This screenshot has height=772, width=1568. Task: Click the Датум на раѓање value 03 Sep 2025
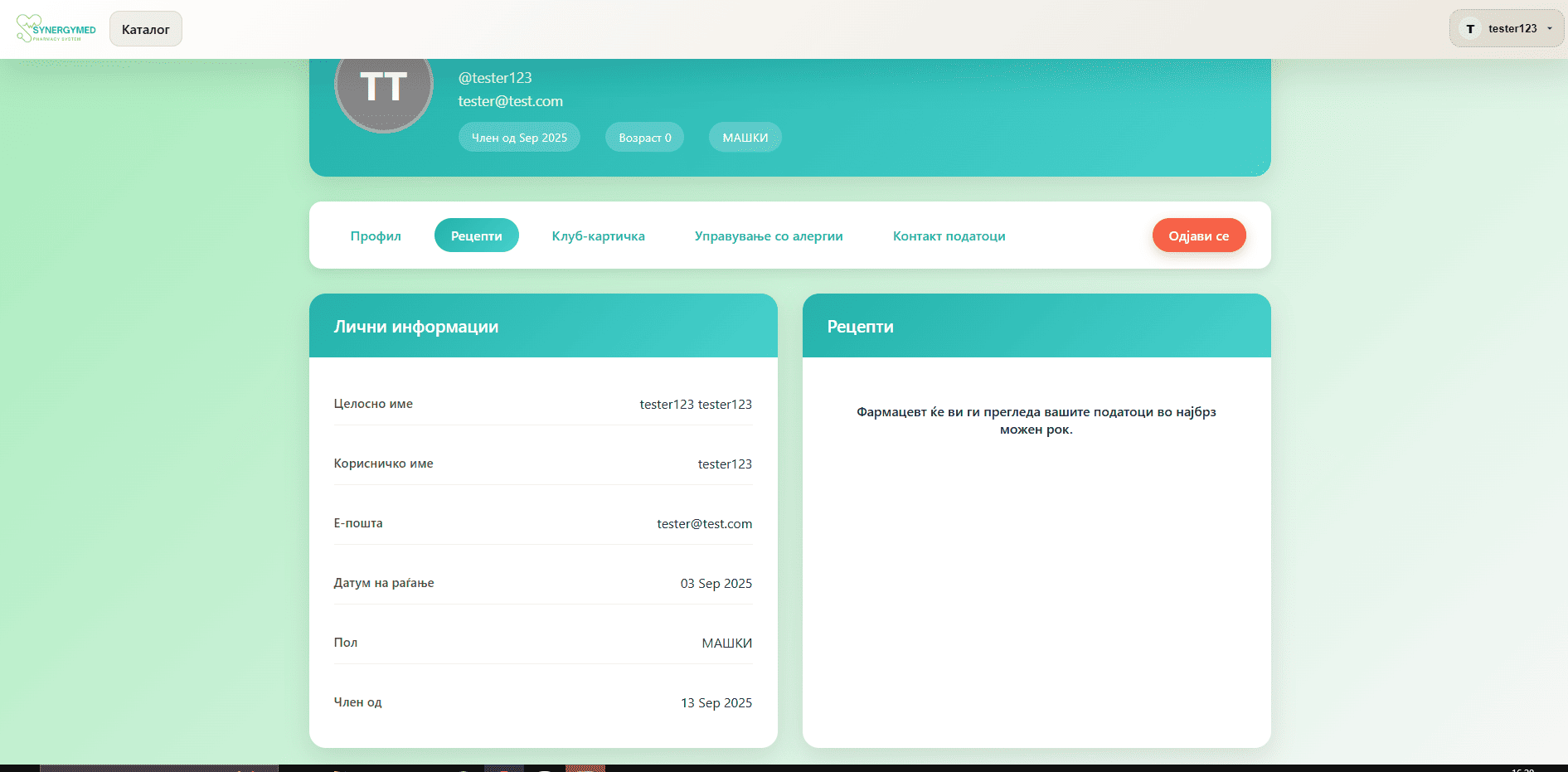[716, 584]
